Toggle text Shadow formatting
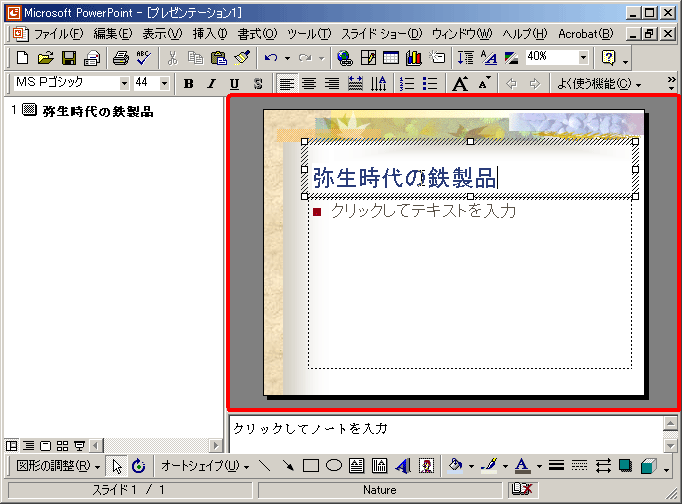 tap(258, 83)
